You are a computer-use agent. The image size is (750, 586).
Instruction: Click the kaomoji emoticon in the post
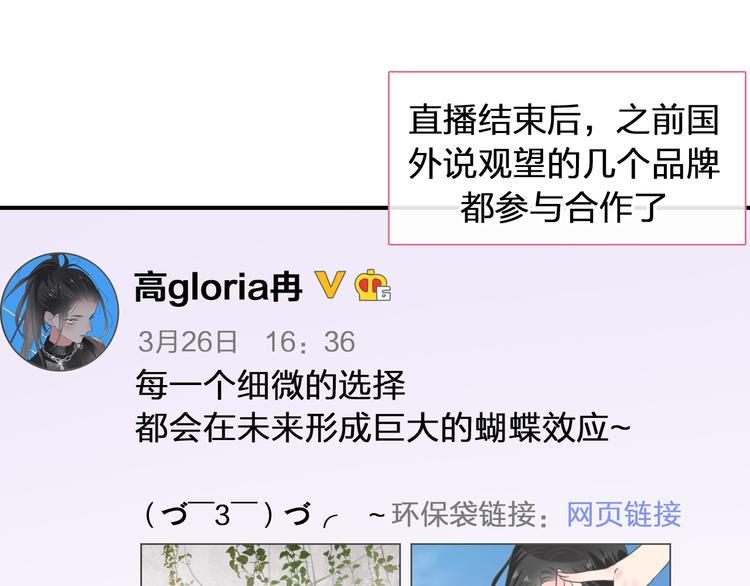click(x=242, y=515)
